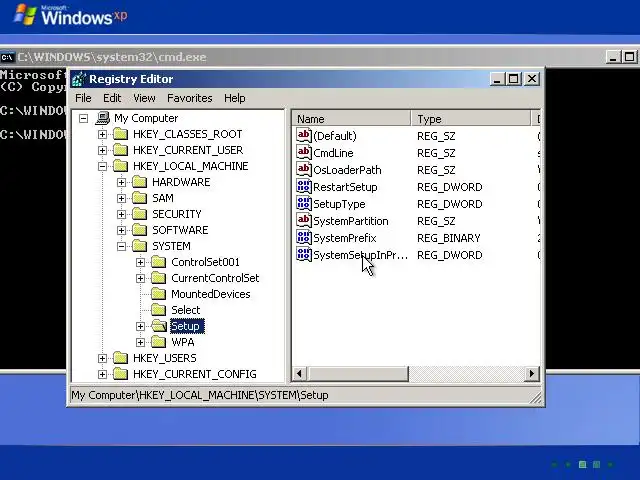This screenshot has width=640, height=480.
Task: Select the HKEY_CLASSES_ROOT folder icon
Action: click(x=120, y=134)
